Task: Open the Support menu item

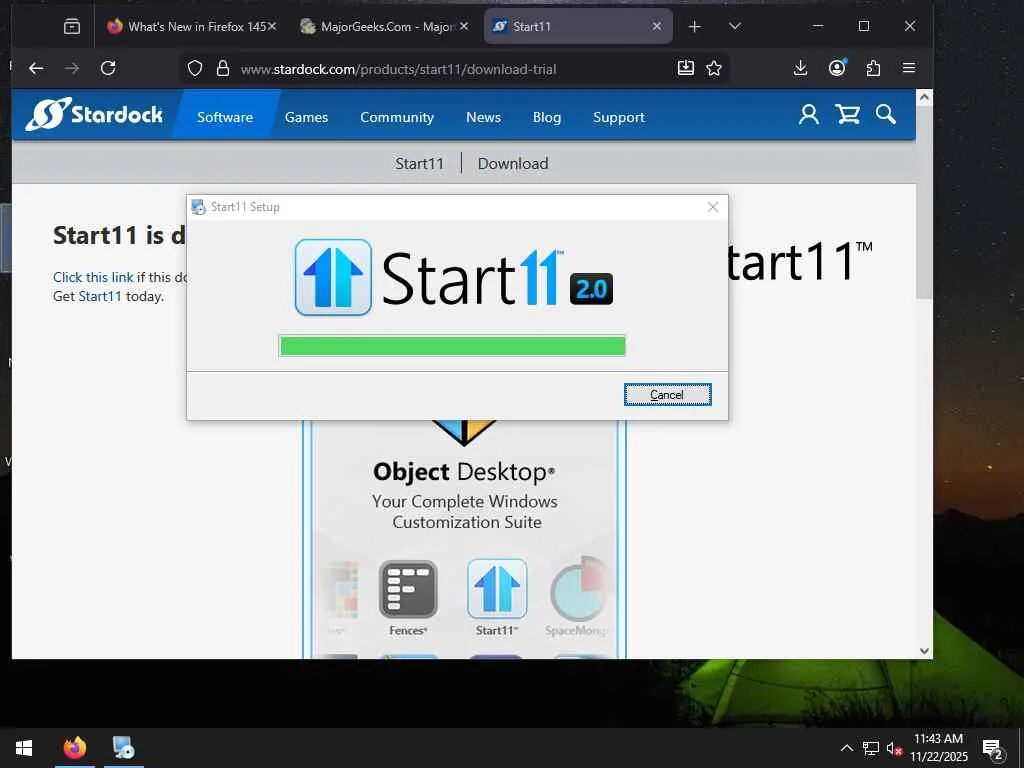Action: 618,117
